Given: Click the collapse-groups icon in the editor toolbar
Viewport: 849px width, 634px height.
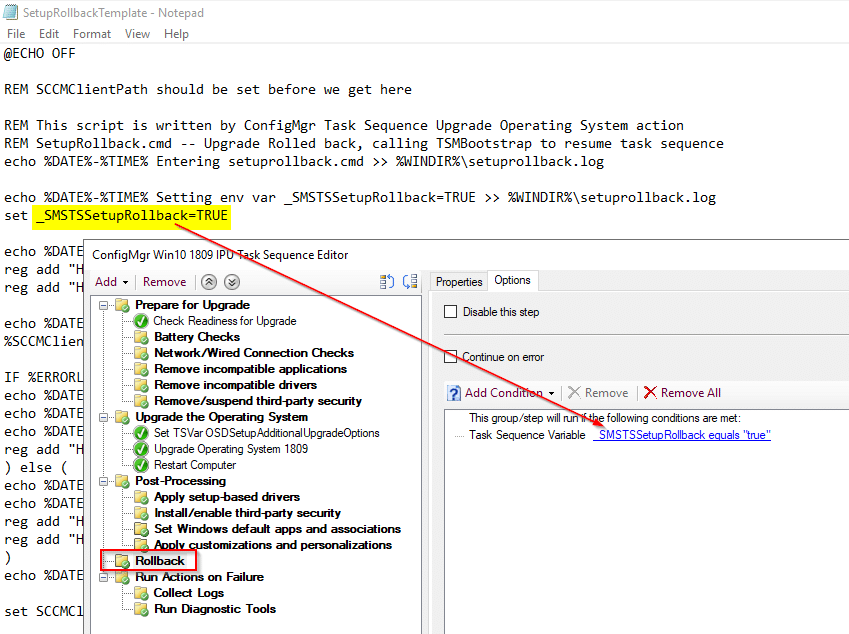Looking at the screenshot, I should 387,282.
